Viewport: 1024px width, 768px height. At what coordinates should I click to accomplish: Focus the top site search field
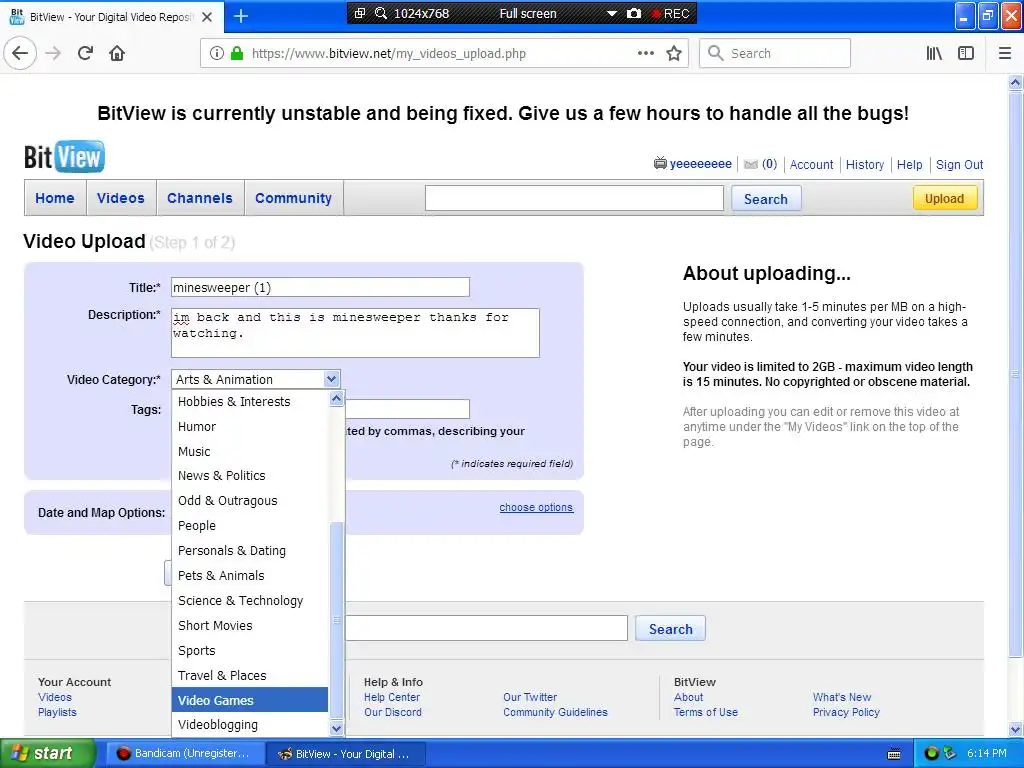tap(574, 199)
